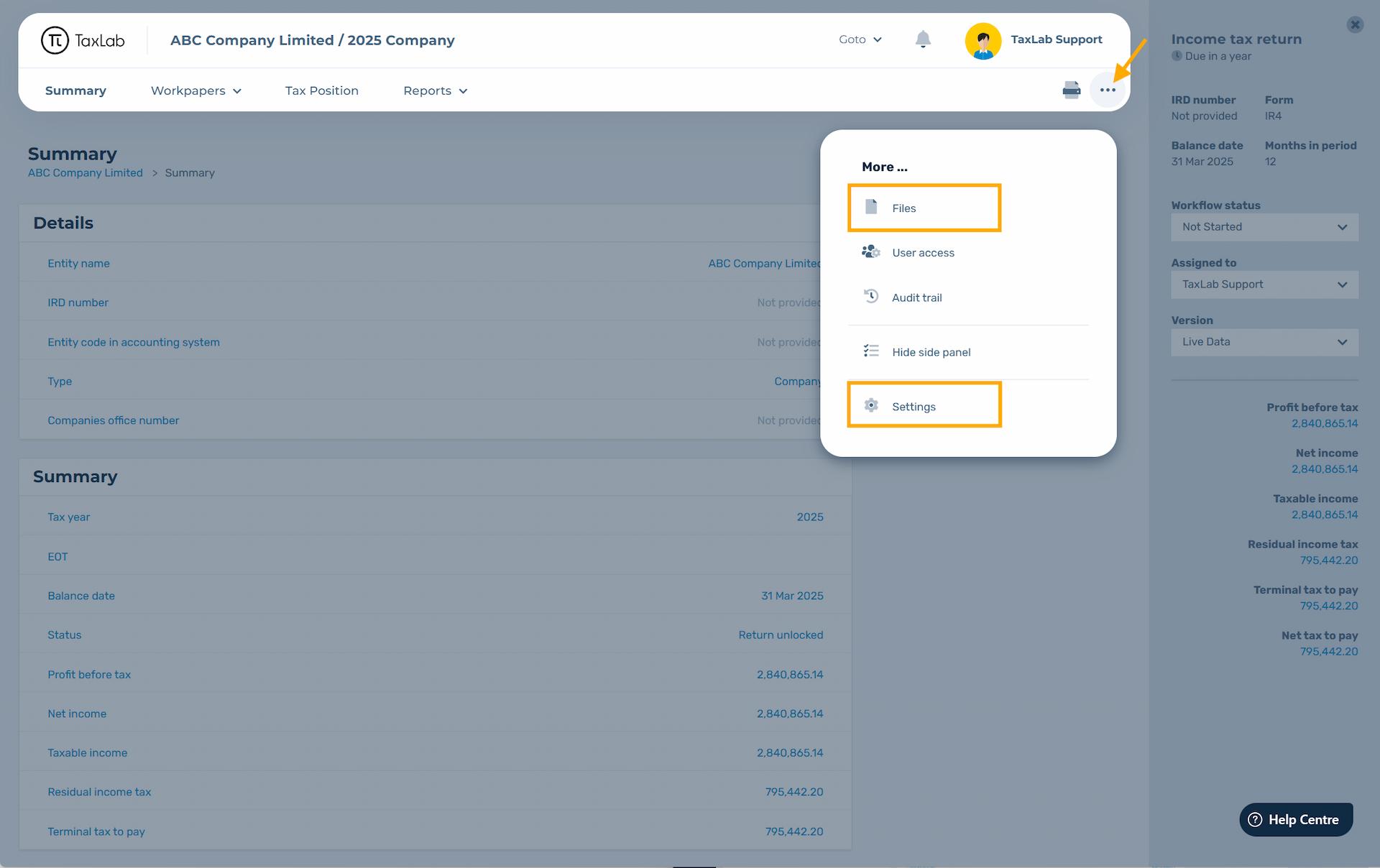
Task: Click the printer icon
Action: point(1071,90)
